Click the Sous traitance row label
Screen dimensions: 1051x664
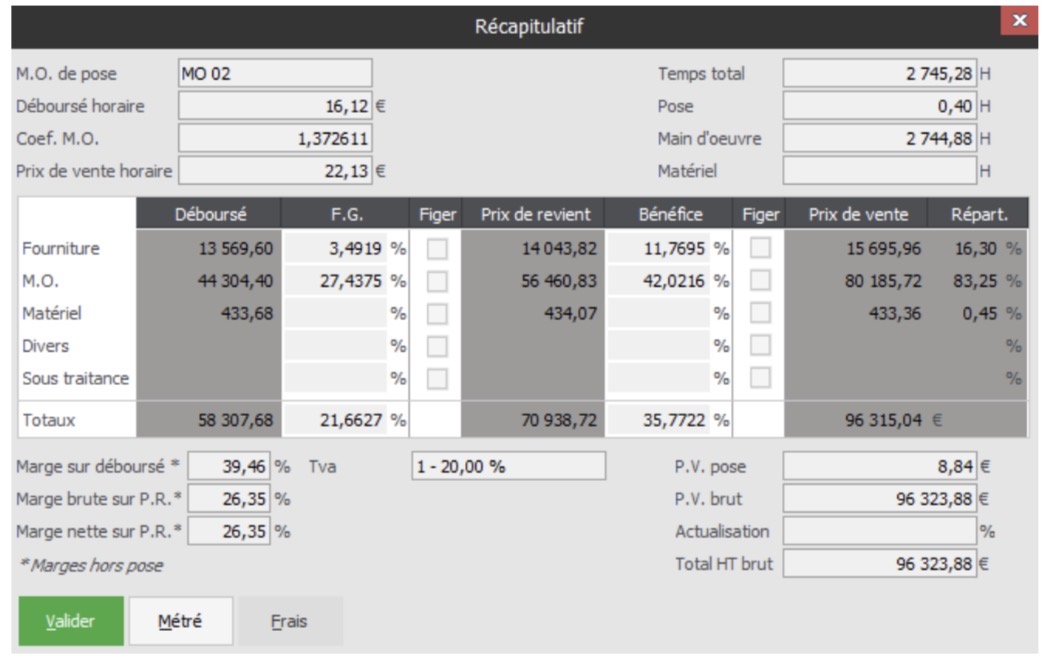[75, 379]
